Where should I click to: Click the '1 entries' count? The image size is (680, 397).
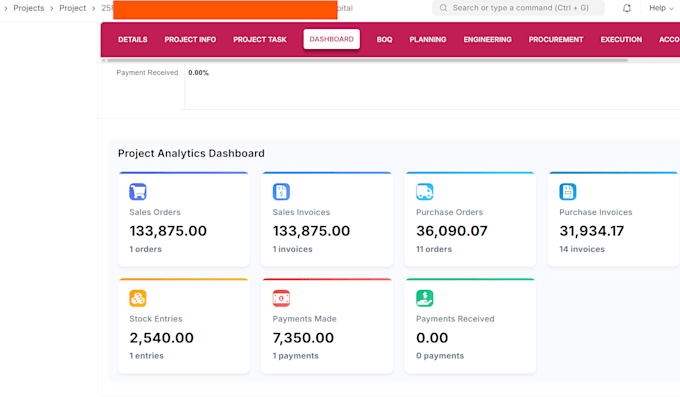coord(146,356)
